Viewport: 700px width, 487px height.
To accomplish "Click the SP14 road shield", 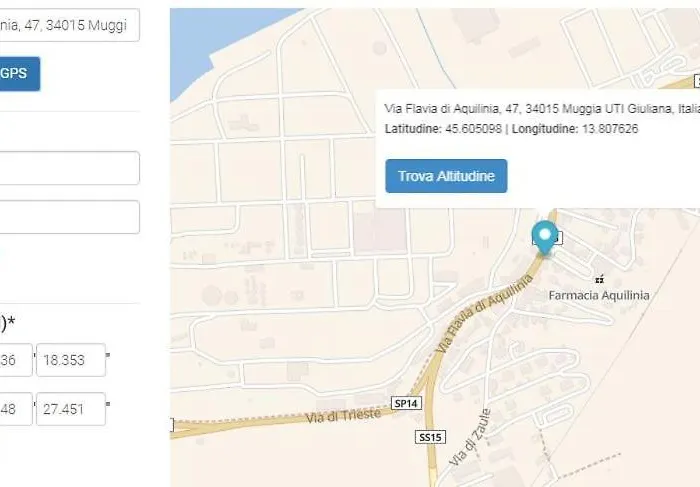I will pos(406,402).
